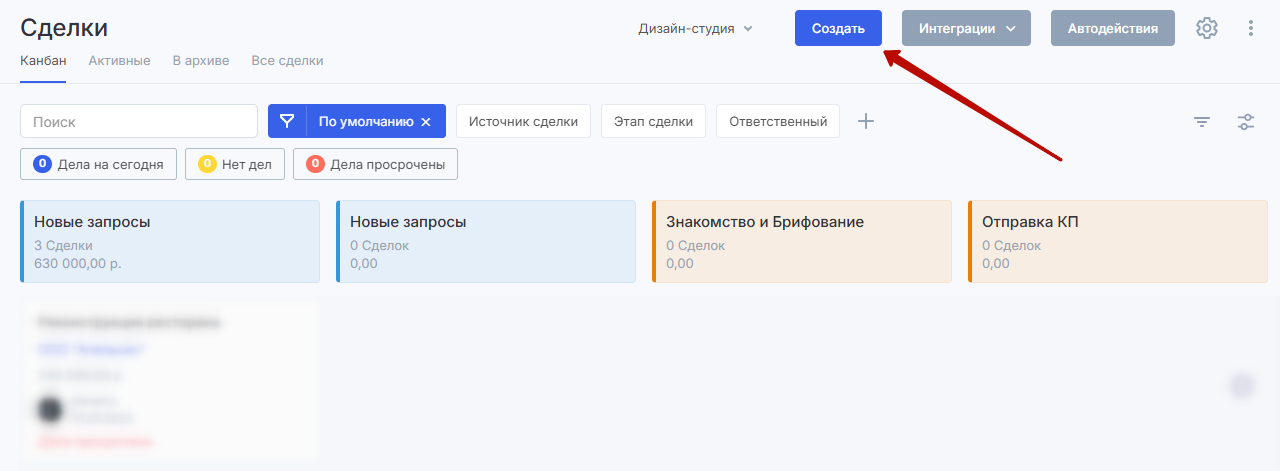Open the sort lines icon

click(1202, 122)
